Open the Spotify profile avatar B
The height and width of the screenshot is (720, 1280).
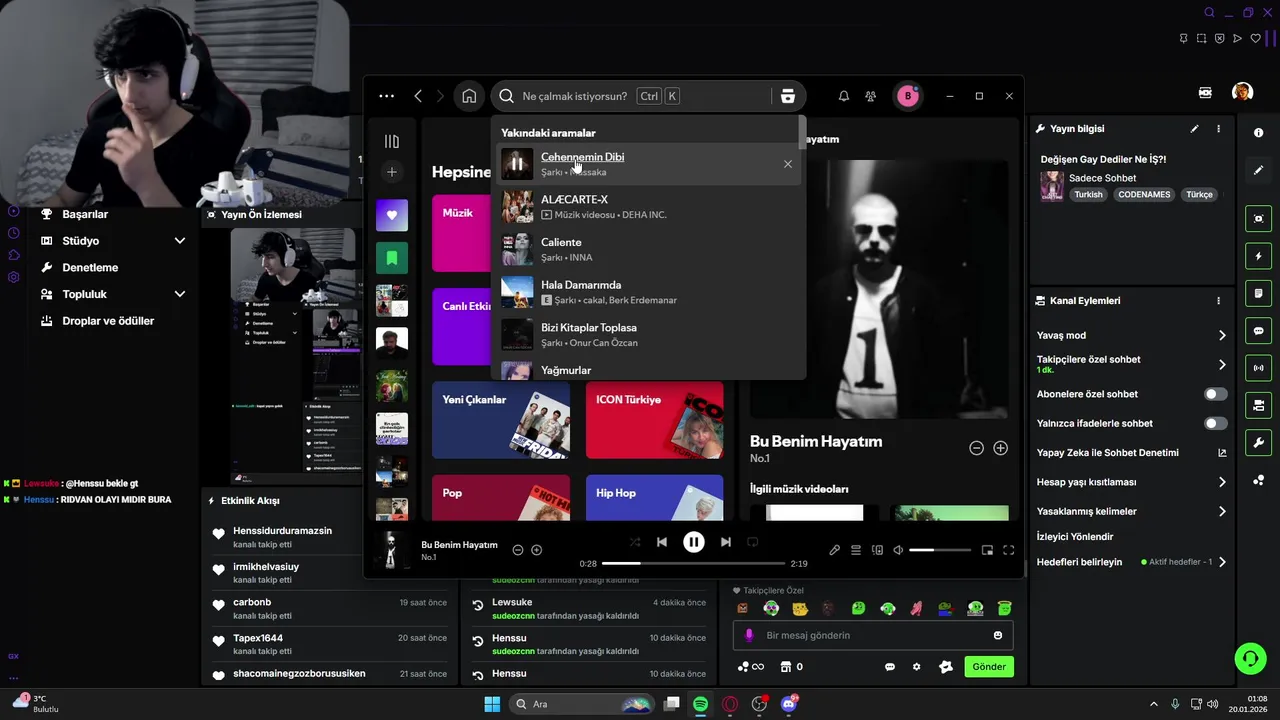point(908,96)
